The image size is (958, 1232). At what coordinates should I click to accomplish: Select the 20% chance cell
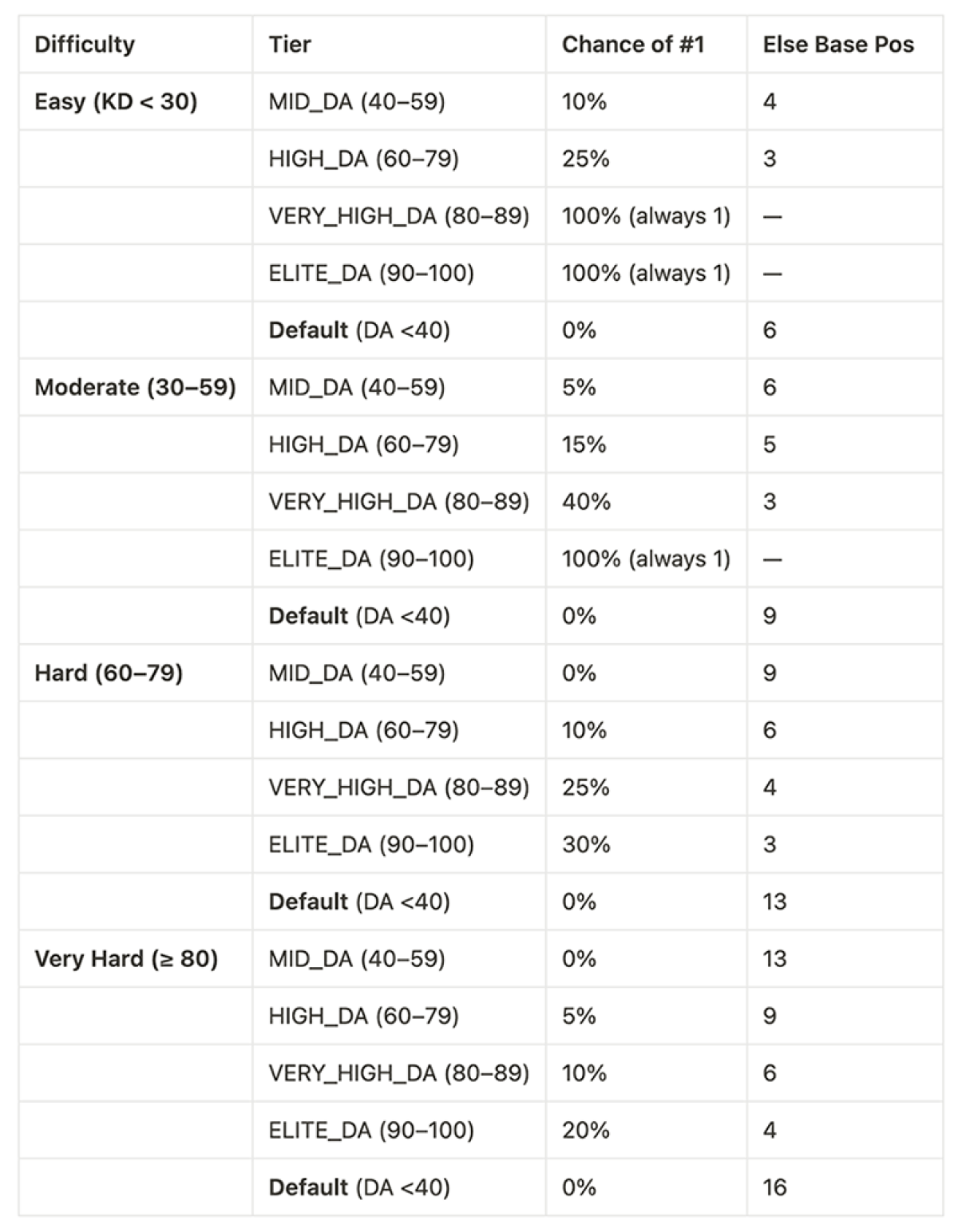pos(586,1131)
